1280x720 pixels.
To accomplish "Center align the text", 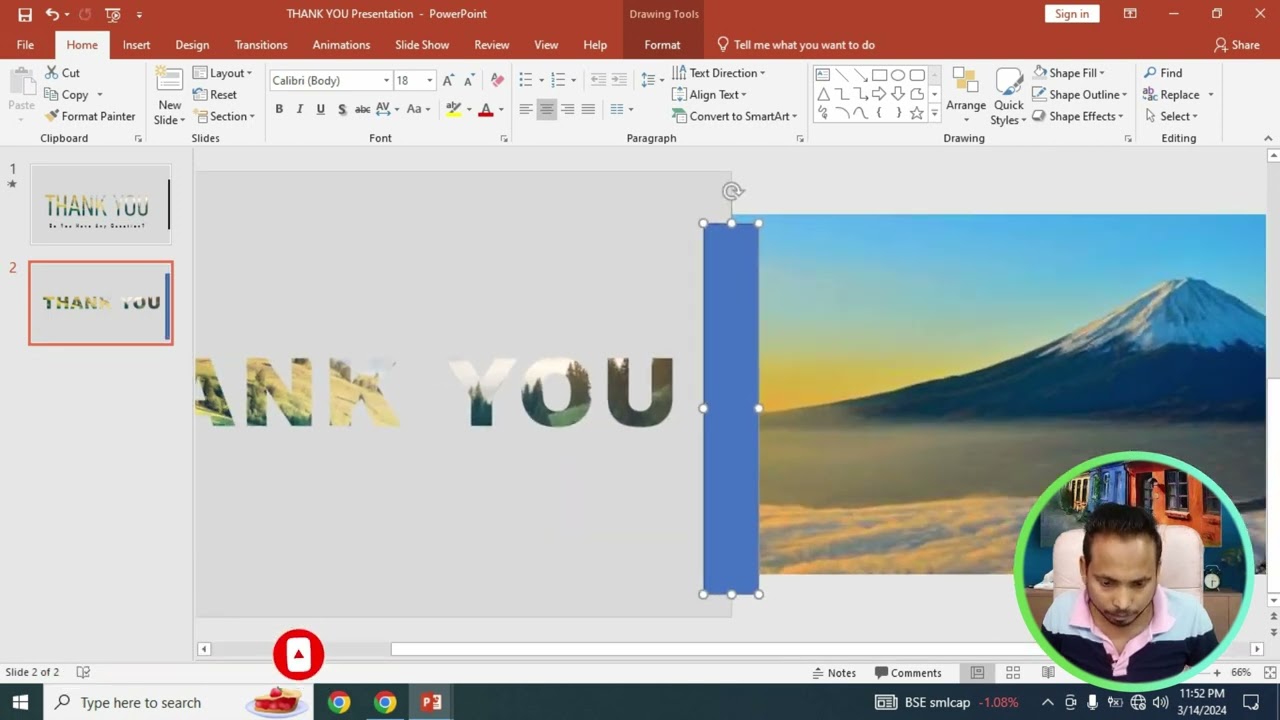I will coord(546,109).
